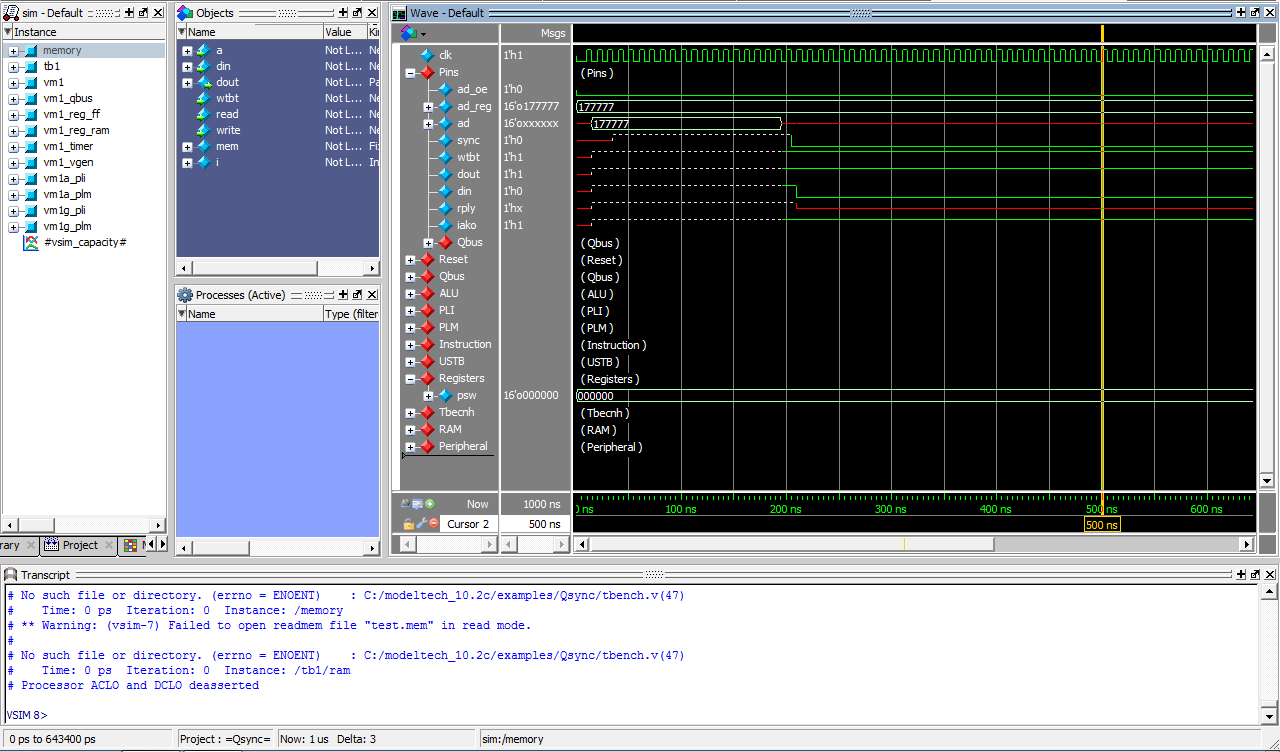Toggle the cursor lock padlock icon
Screen dimensions: 1280x752
point(408,523)
